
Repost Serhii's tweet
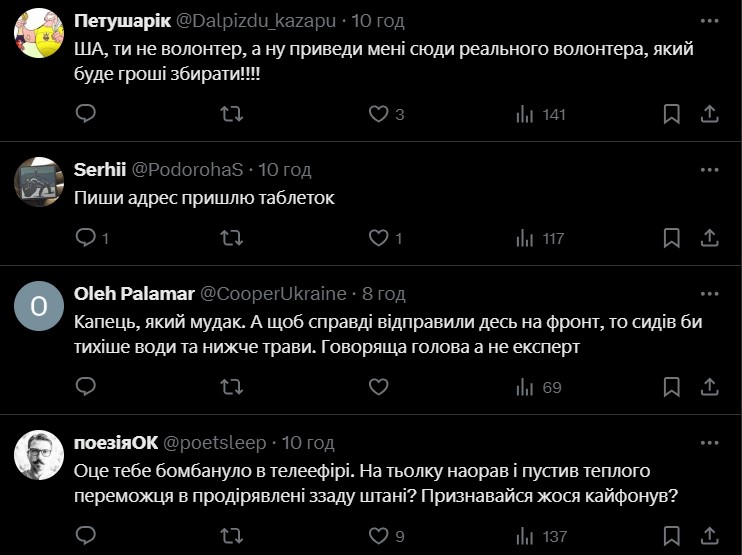tap(231, 238)
